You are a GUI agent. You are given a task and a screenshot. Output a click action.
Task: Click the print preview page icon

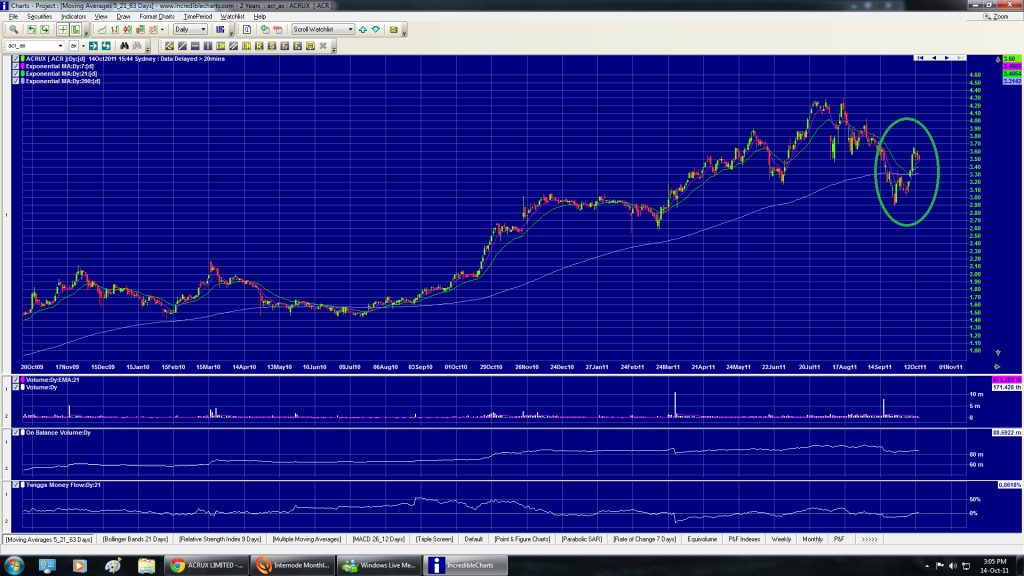(x=247, y=29)
